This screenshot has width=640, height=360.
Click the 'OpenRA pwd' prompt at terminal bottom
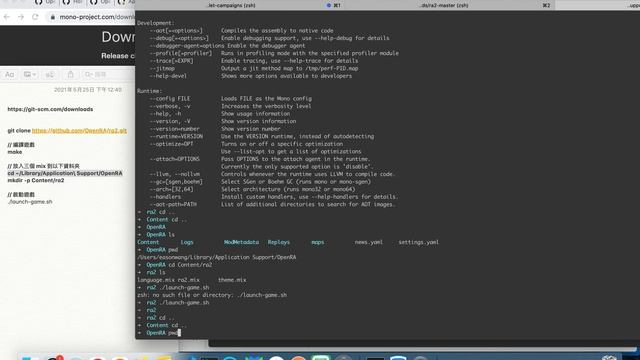point(162,333)
